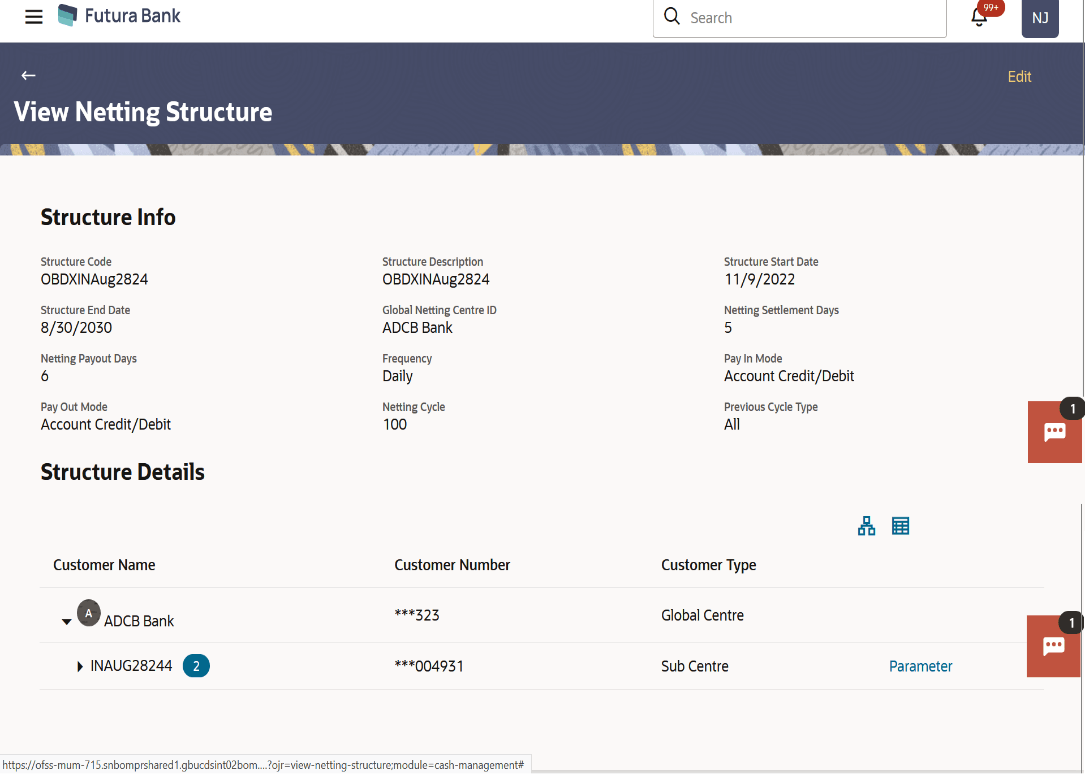1085x776 pixels.
Task: Click the Structure Info heading
Action: click(x=108, y=217)
